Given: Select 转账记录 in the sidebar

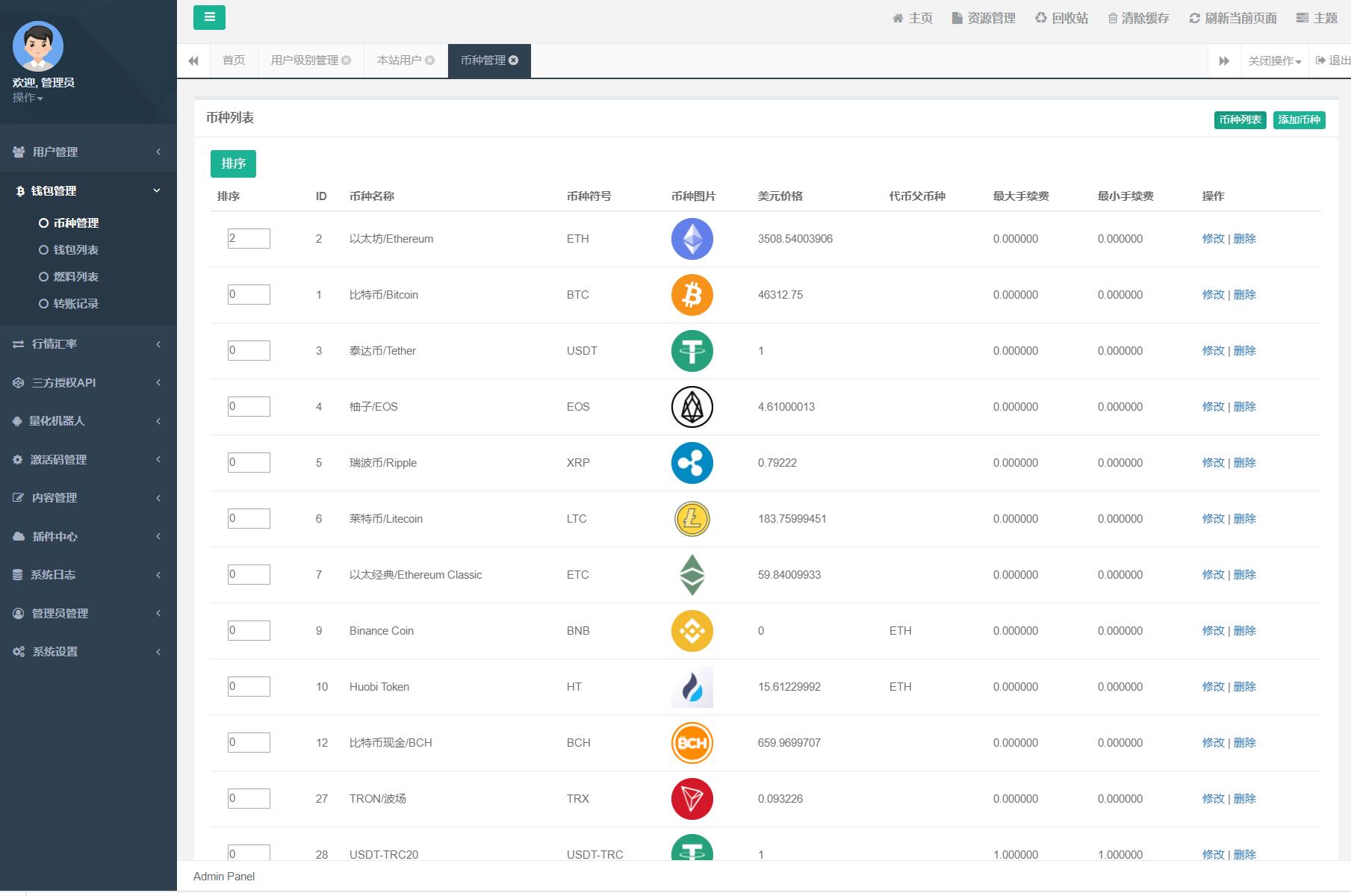Looking at the screenshot, I should tap(76, 304).
